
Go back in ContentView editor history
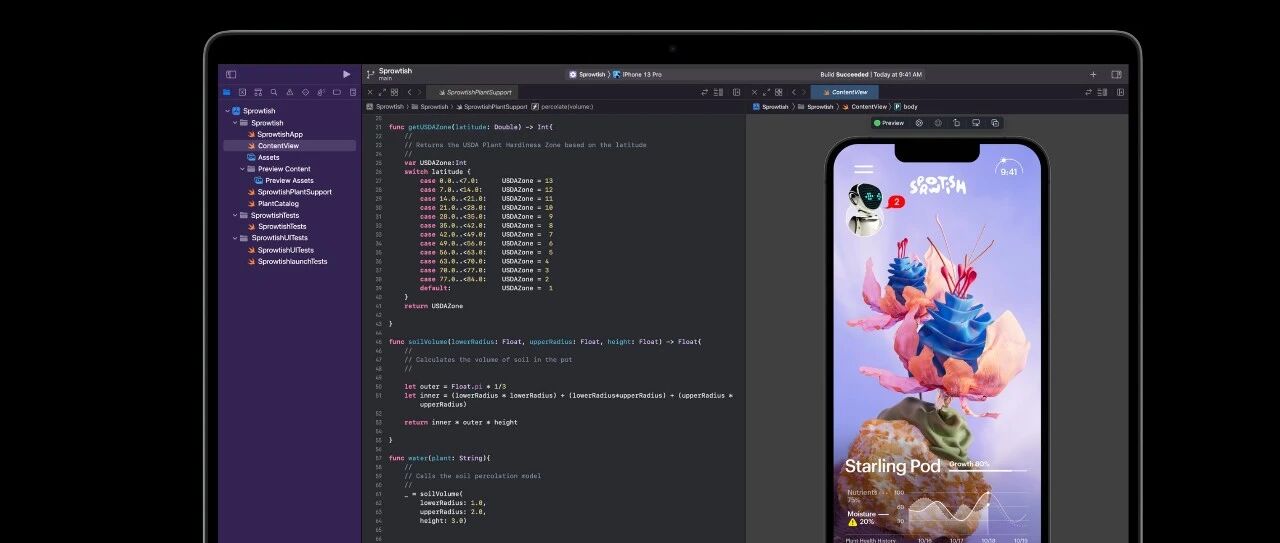[x=794, y=92]
